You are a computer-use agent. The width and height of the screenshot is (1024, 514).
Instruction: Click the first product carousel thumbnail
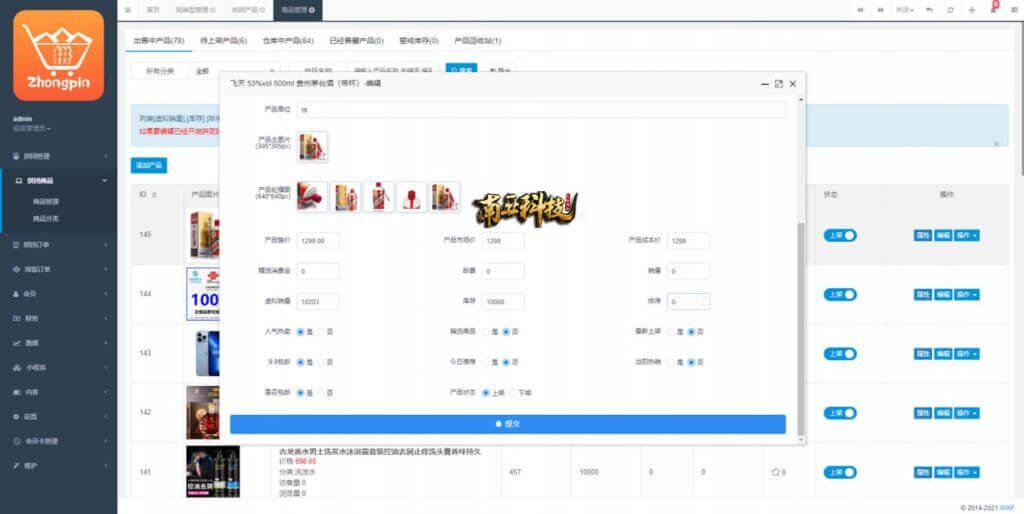pos(312,197)
